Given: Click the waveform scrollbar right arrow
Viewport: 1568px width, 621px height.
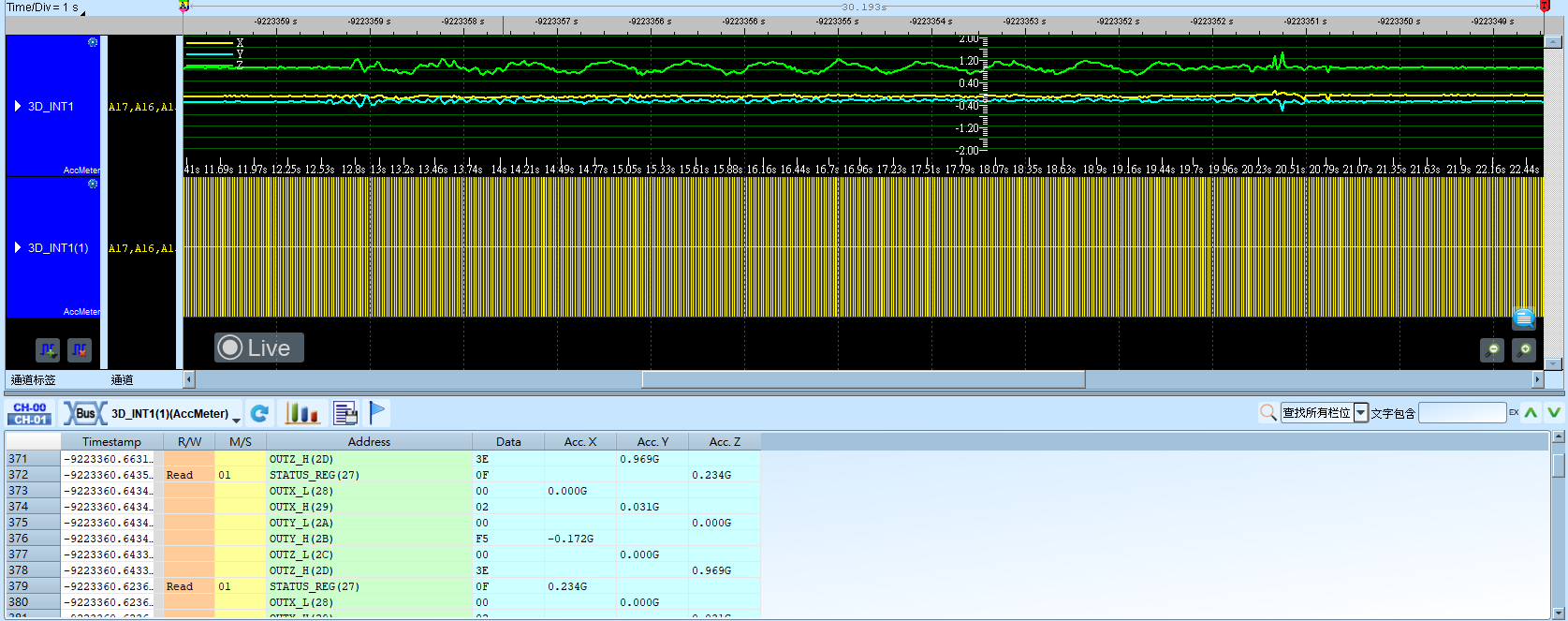Looking at the screenshot, I should [x=1537, y=379].
